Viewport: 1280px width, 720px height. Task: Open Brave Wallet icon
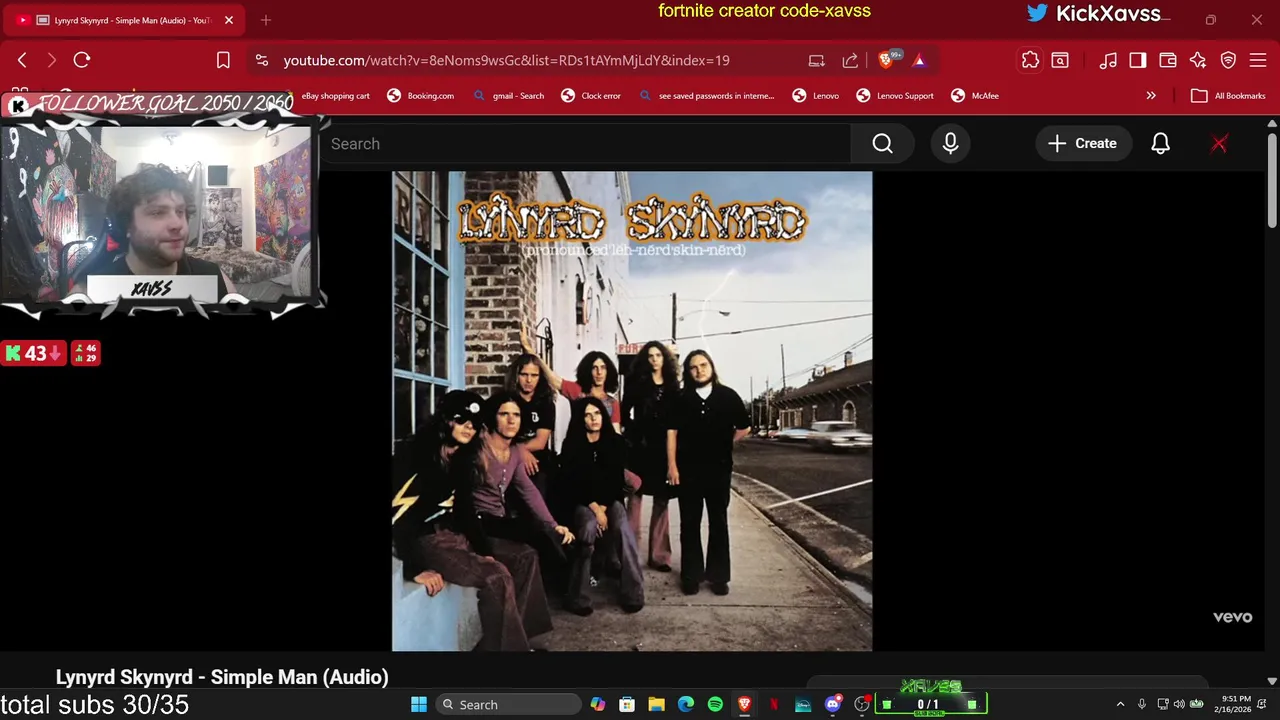click(1168, 60)
